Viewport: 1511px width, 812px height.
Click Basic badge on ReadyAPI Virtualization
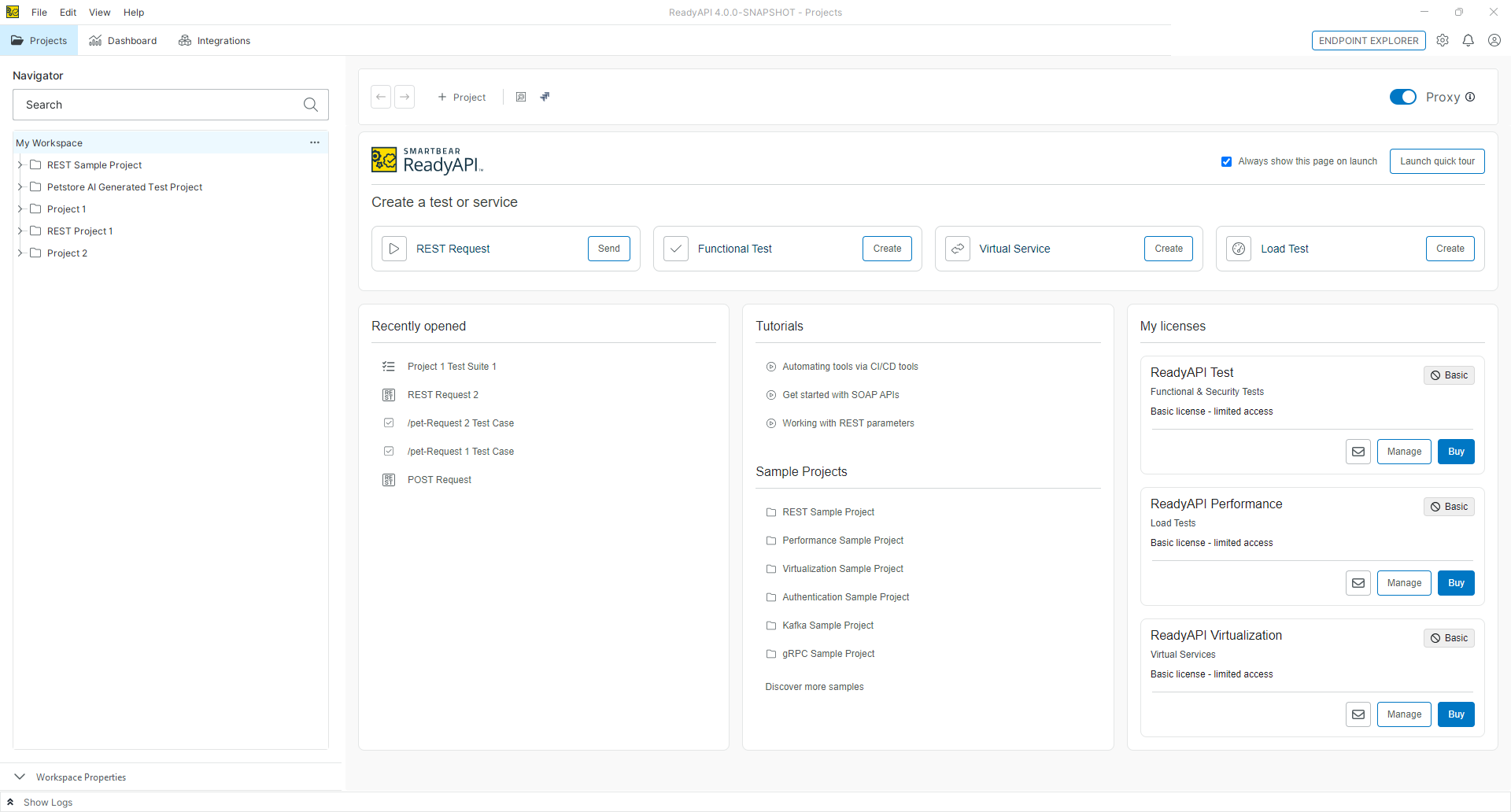tap(1449, 638)
